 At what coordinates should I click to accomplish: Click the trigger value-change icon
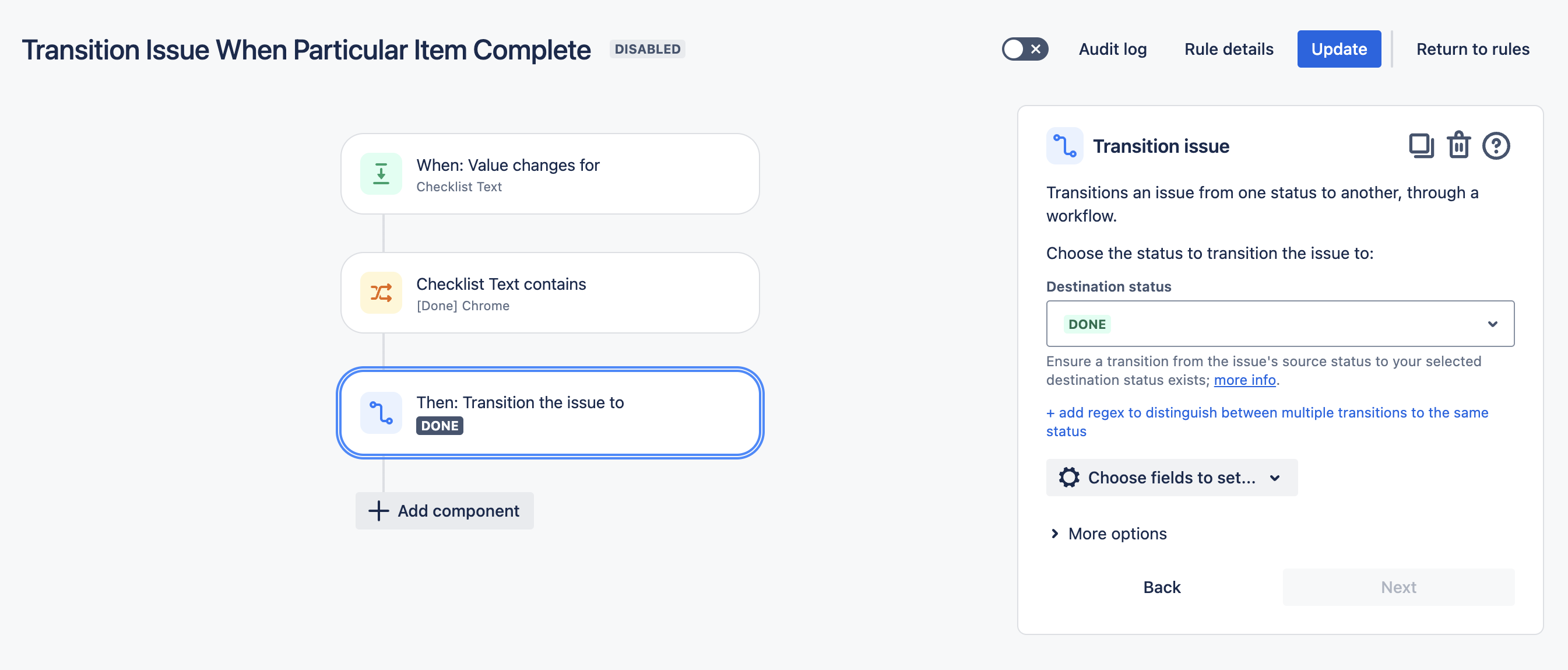381,174
